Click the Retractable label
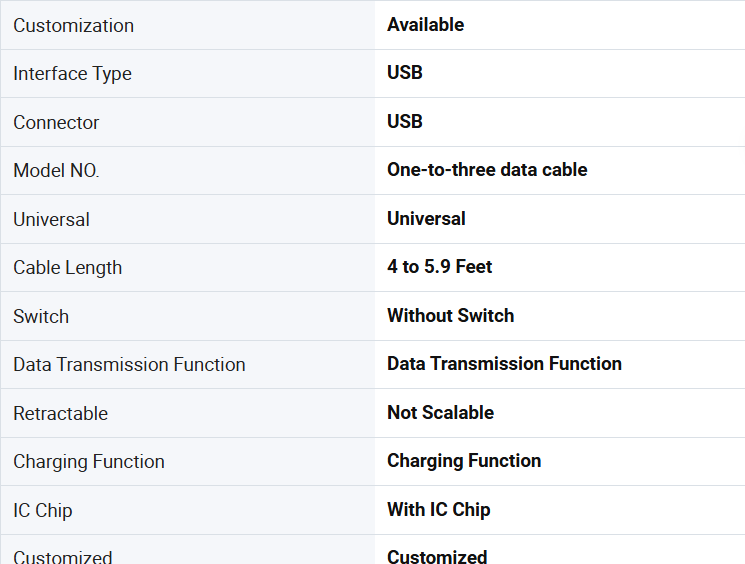The image size is (745, 564). (60, 413)
